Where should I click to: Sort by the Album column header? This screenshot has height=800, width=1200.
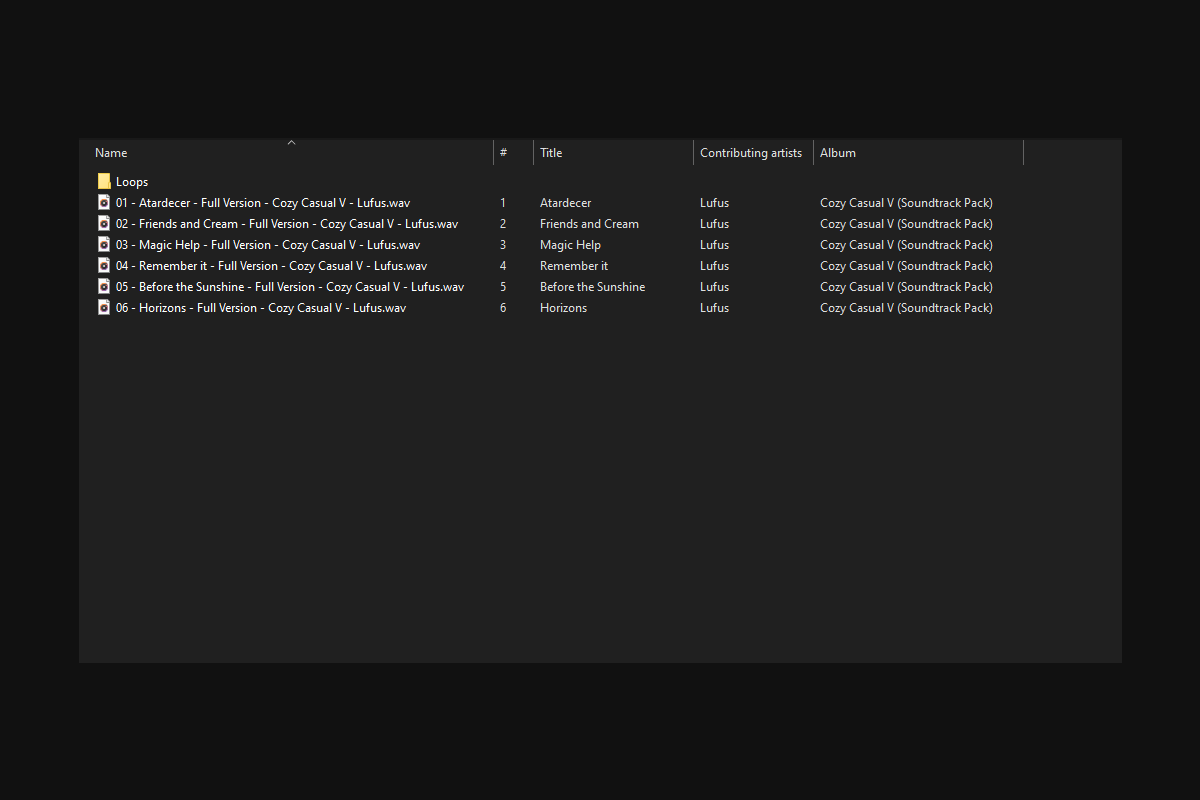click(918, 153)
